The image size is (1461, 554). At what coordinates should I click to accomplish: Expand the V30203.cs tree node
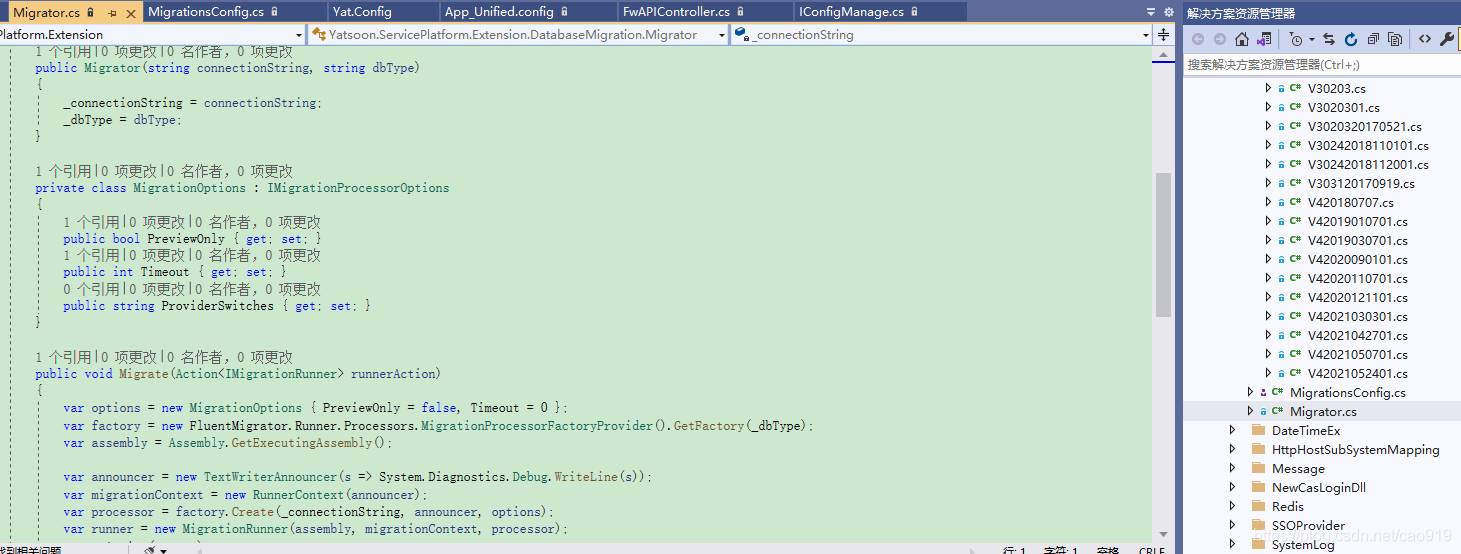(x=1268, y=88)
